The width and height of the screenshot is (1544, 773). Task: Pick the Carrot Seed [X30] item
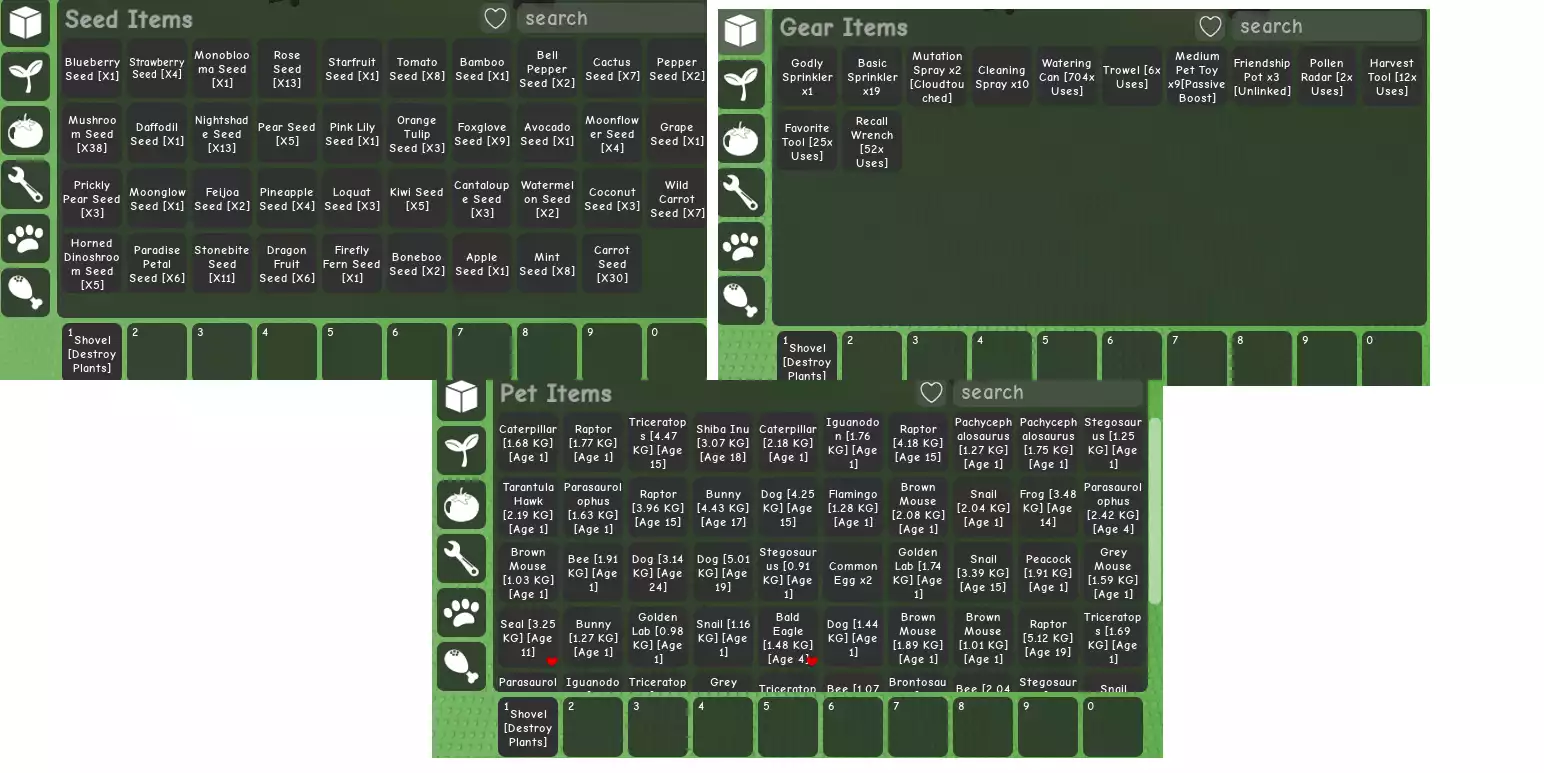tap(612, 264)
